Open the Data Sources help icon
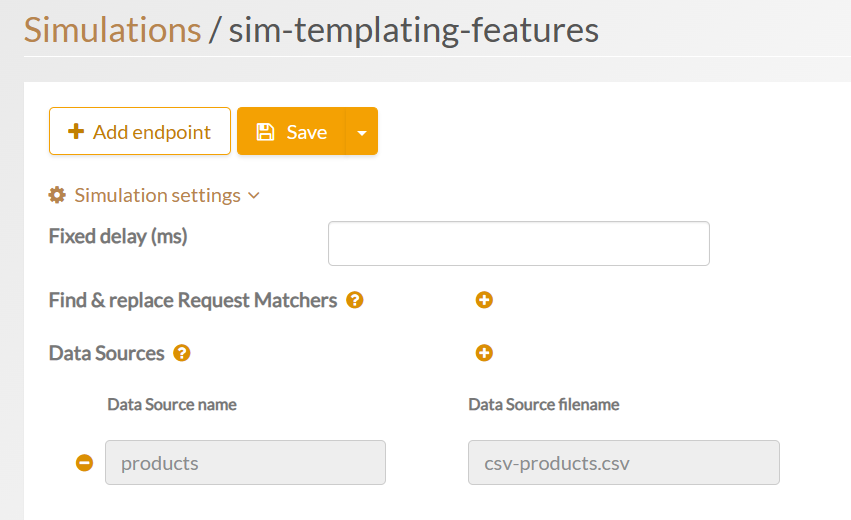851x520 pixels. coord(182,353)
